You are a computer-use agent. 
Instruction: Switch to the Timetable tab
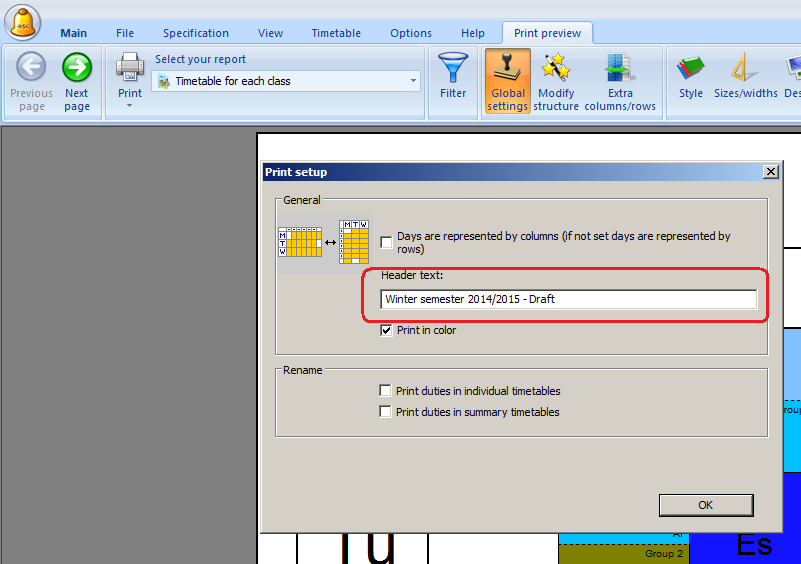tap(336, 33)
